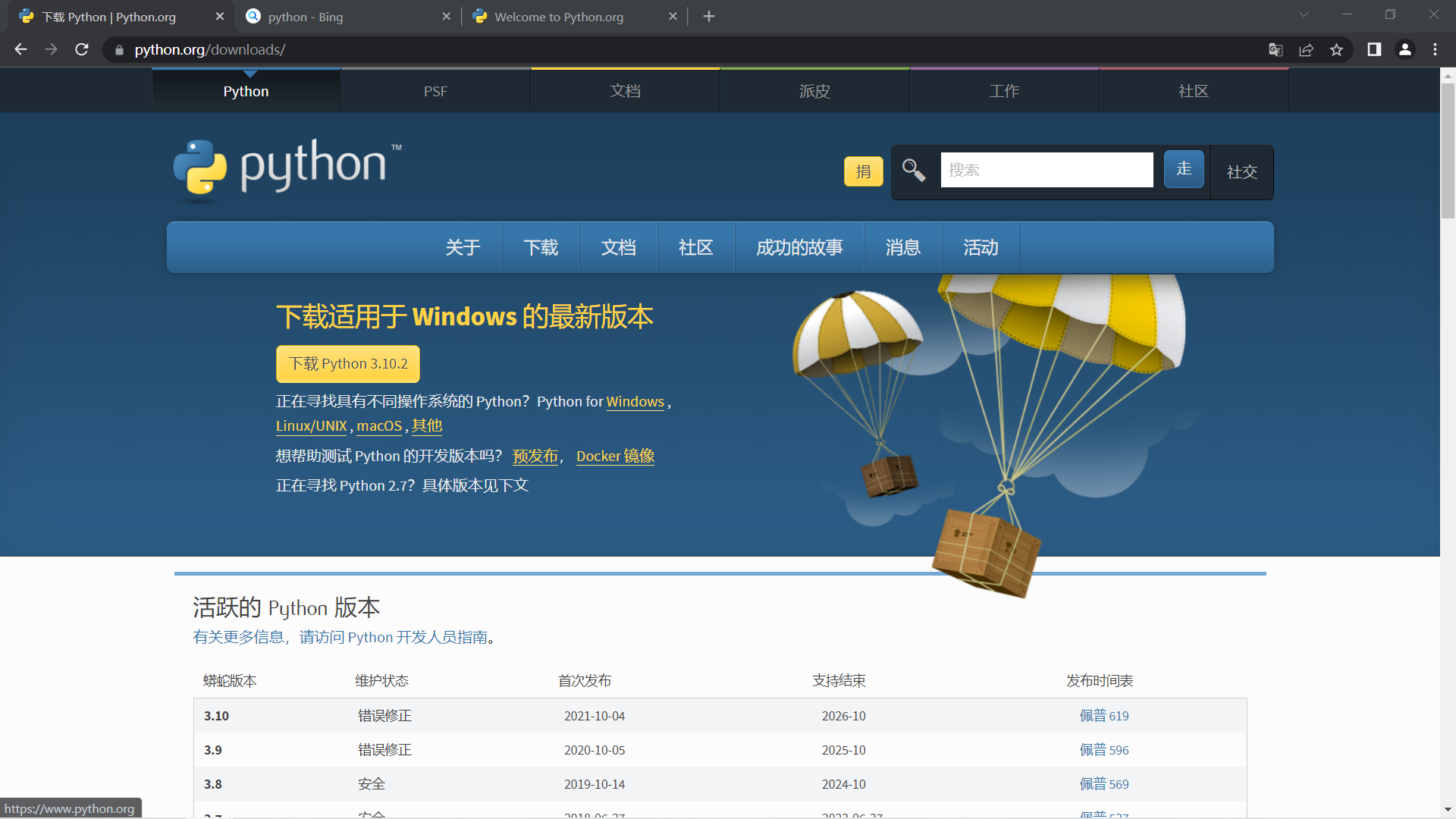Open the tab search dropdown arrow
The height and width of the screenshot is (819, 1456).
tap(1304, 14)
